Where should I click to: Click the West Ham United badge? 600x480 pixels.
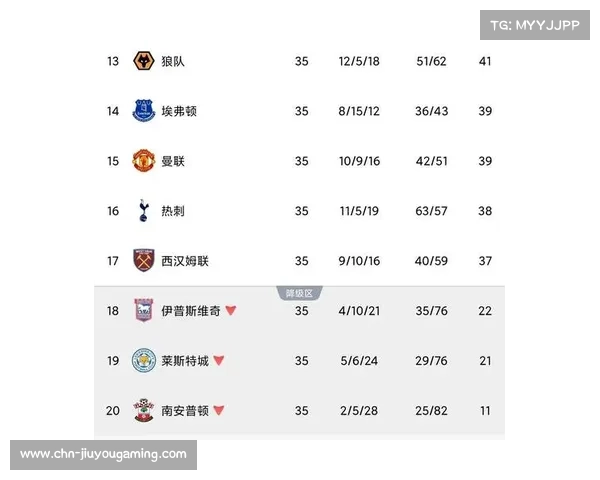[x=143, y=260]
